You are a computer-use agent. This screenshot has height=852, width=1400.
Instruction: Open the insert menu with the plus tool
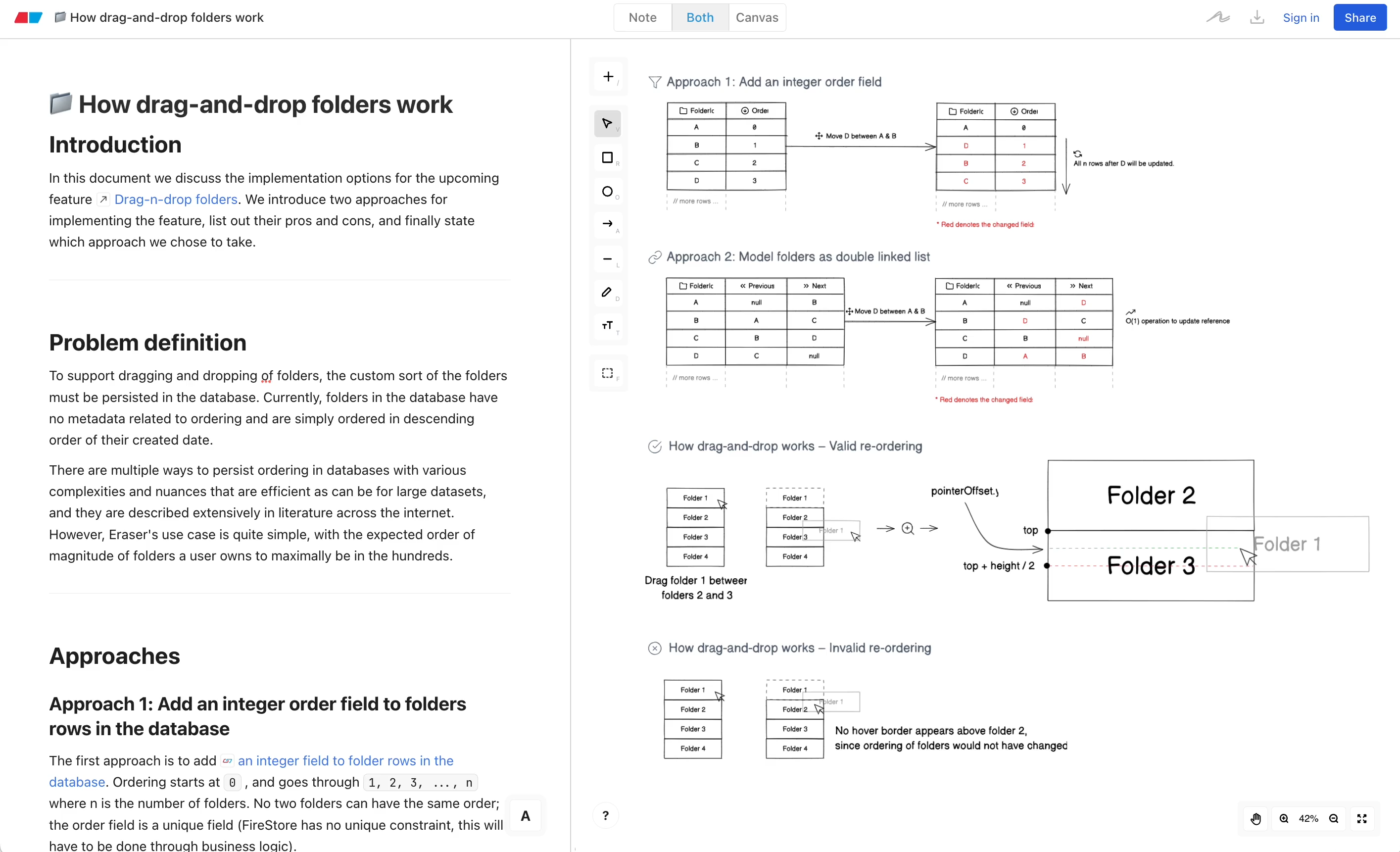607,77
